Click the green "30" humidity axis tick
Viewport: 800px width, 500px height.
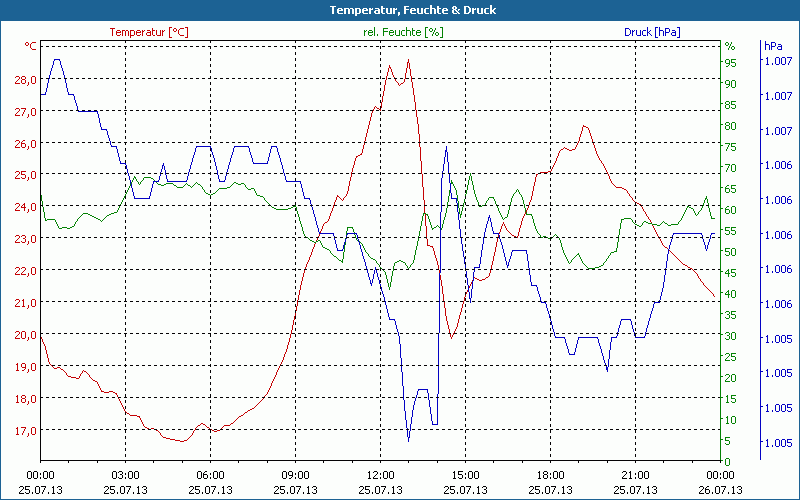pyautogui.click(x=731, y=336)
